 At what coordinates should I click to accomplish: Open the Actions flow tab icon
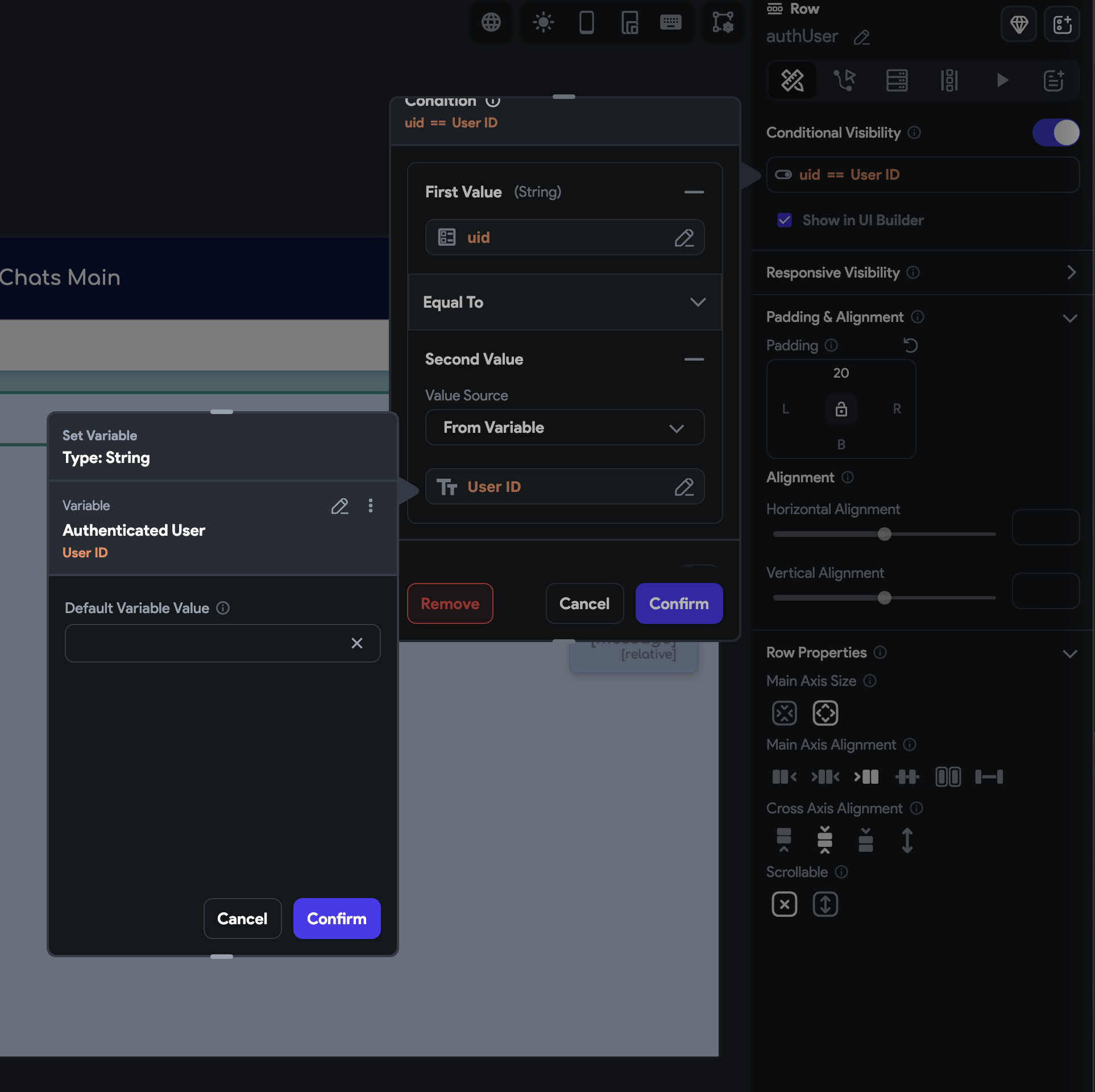[x=844, y=80]
